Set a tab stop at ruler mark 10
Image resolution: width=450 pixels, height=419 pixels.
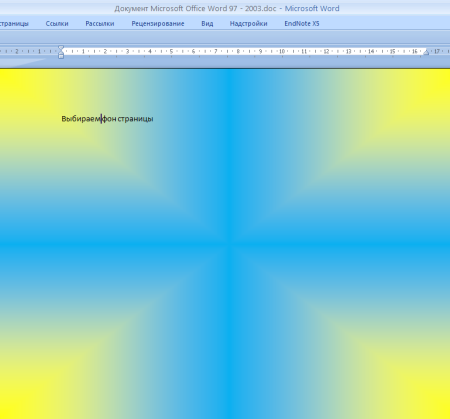coord(282,51)
